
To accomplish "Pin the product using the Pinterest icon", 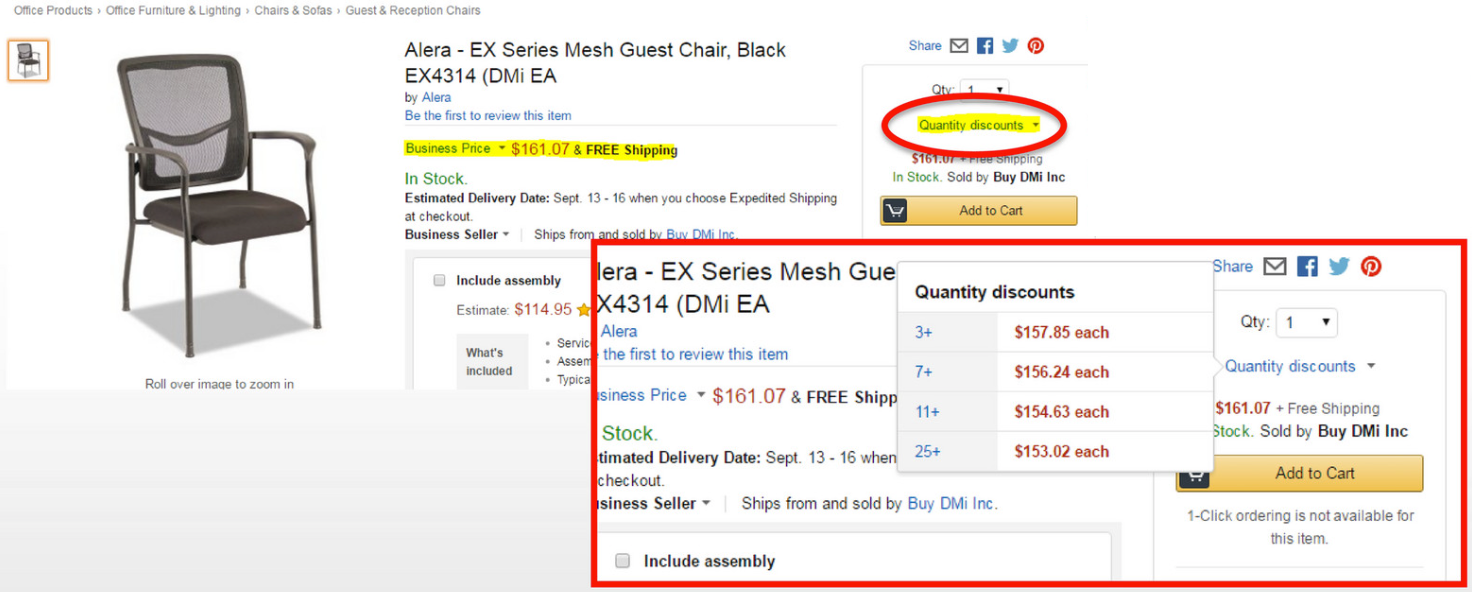I will click(1035, 45).
